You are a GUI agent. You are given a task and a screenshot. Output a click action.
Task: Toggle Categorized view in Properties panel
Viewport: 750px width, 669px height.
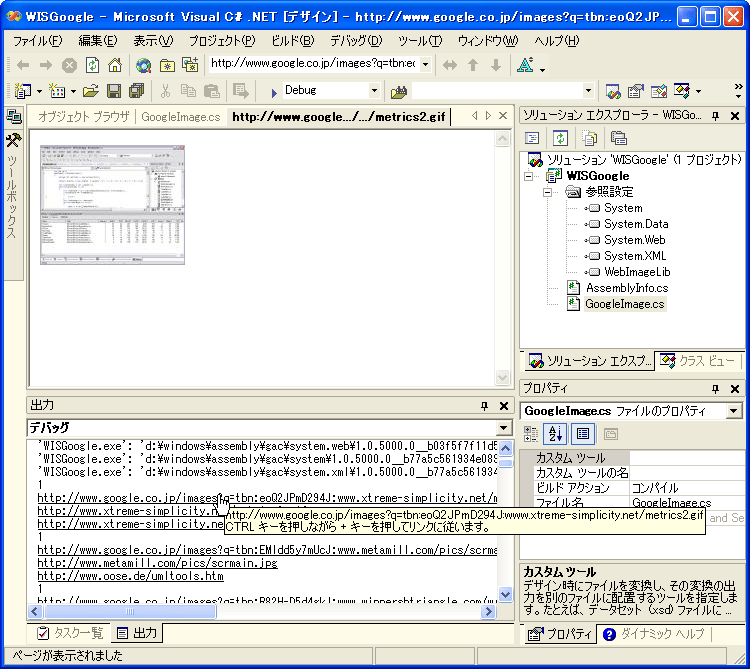tap(531, 434)
